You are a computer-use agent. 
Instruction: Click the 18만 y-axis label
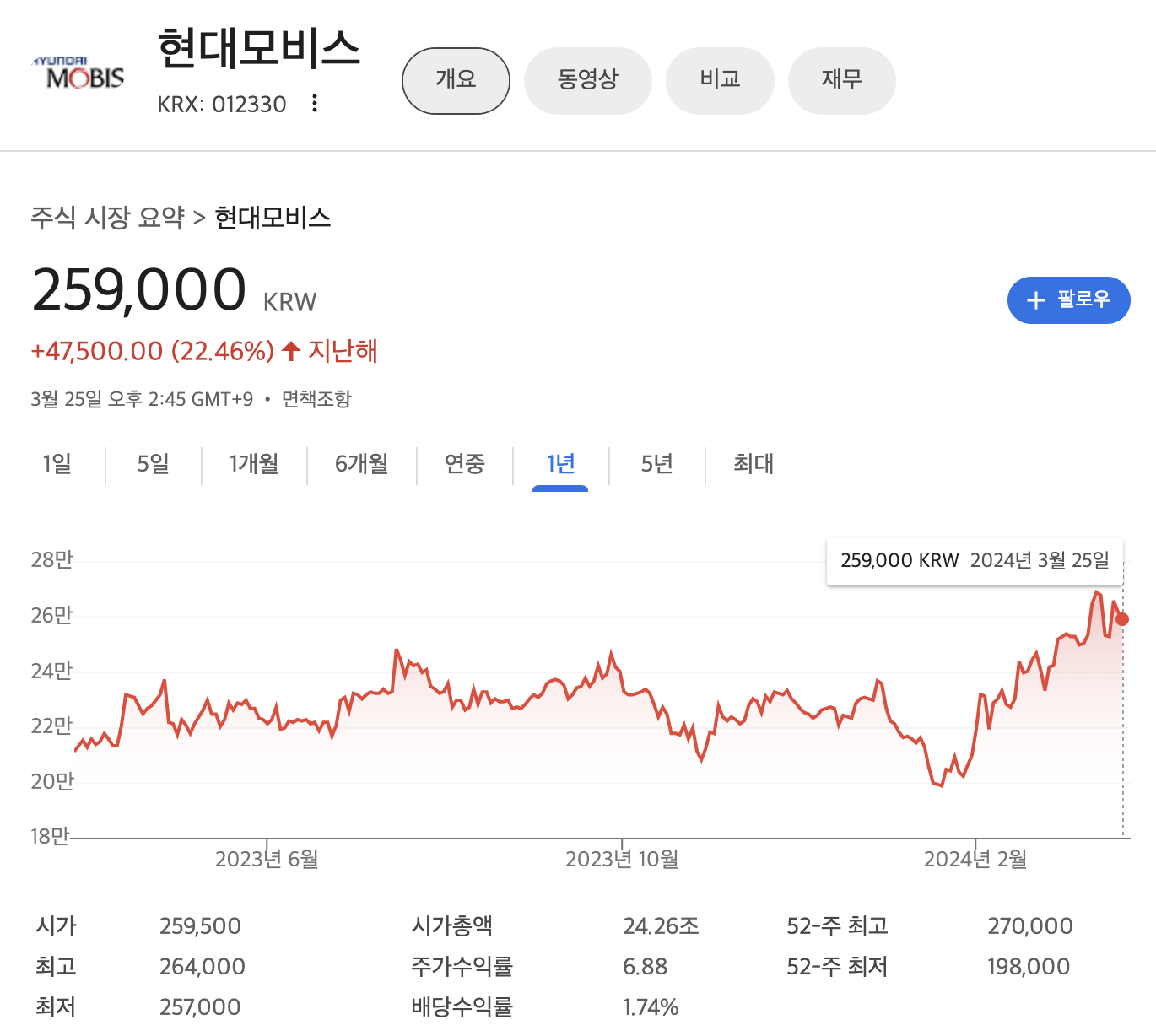tap(51, 837)
